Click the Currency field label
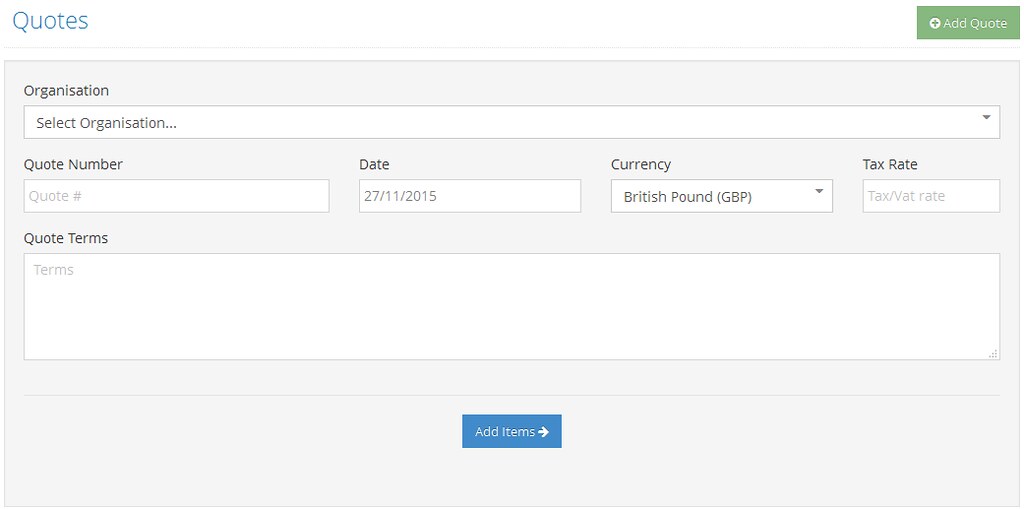 pos(641,165)
